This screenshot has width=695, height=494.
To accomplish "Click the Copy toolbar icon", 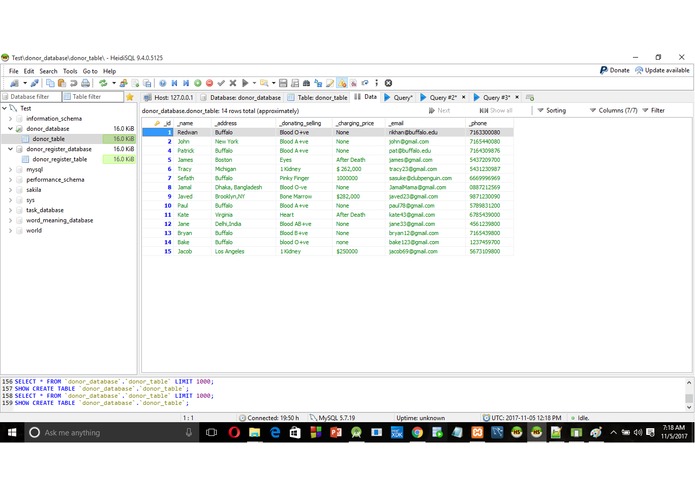I will [x=50, y=83].
